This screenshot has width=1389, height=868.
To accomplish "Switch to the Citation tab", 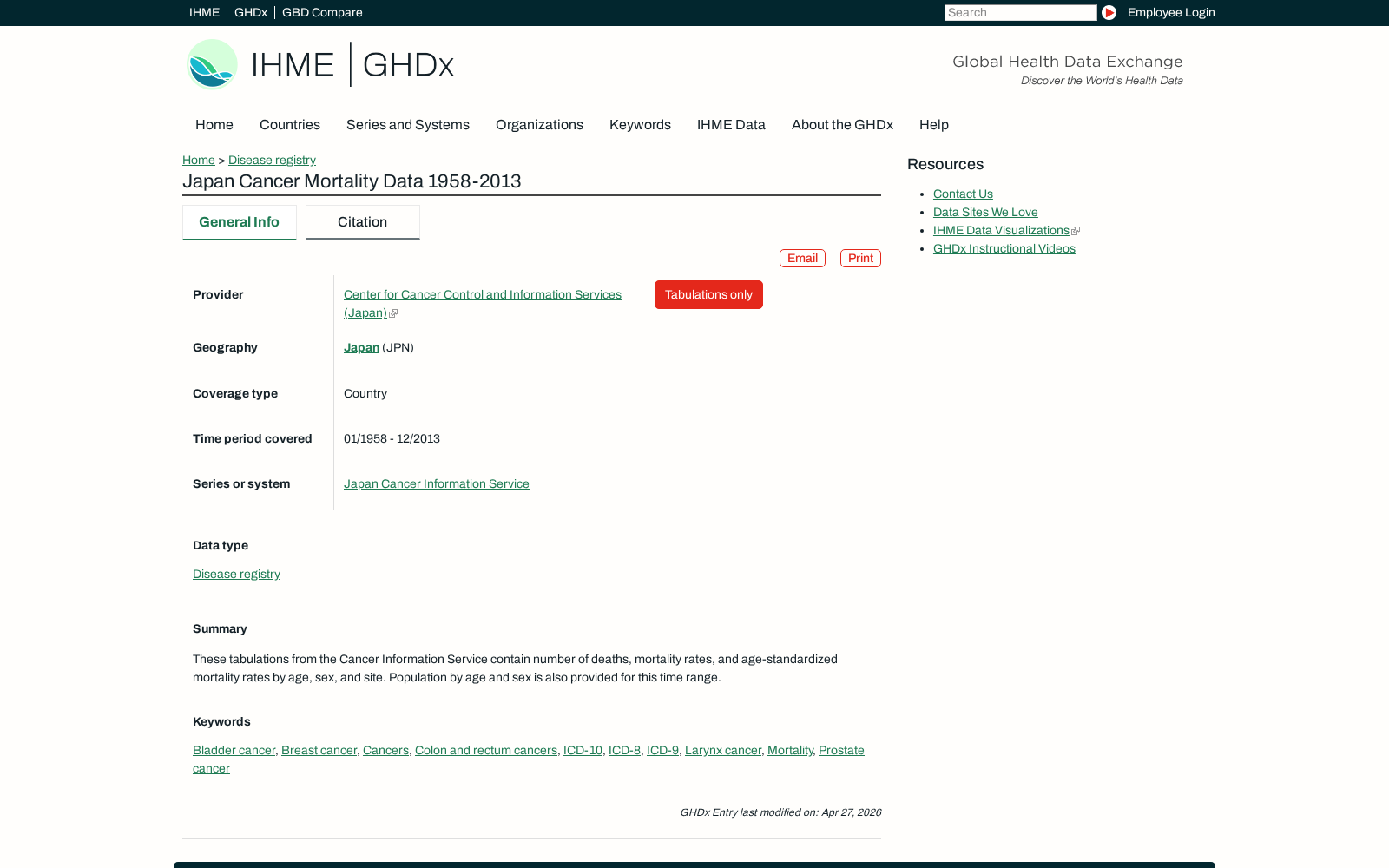I will click(363, 222).
